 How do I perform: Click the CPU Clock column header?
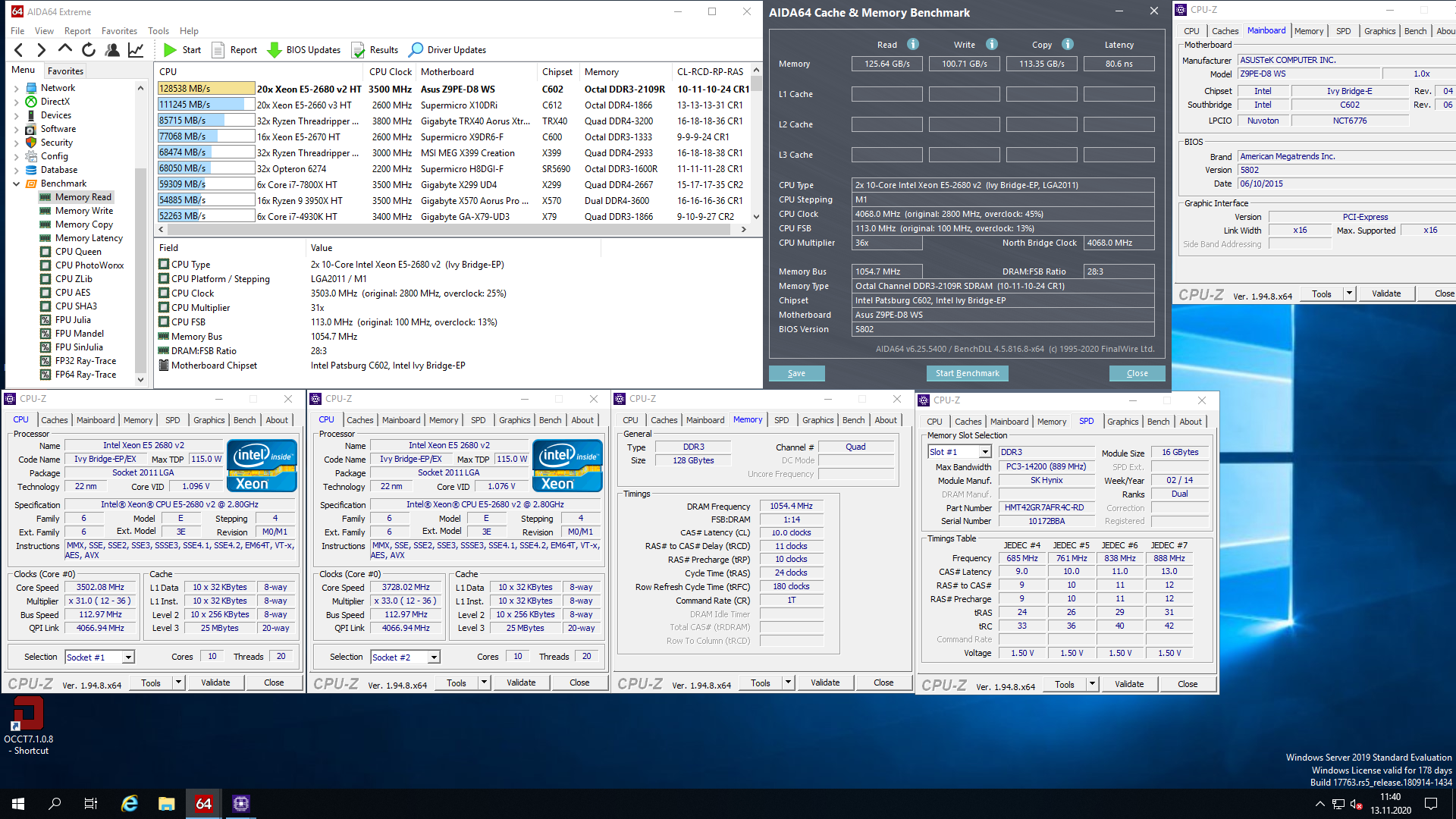391,72
